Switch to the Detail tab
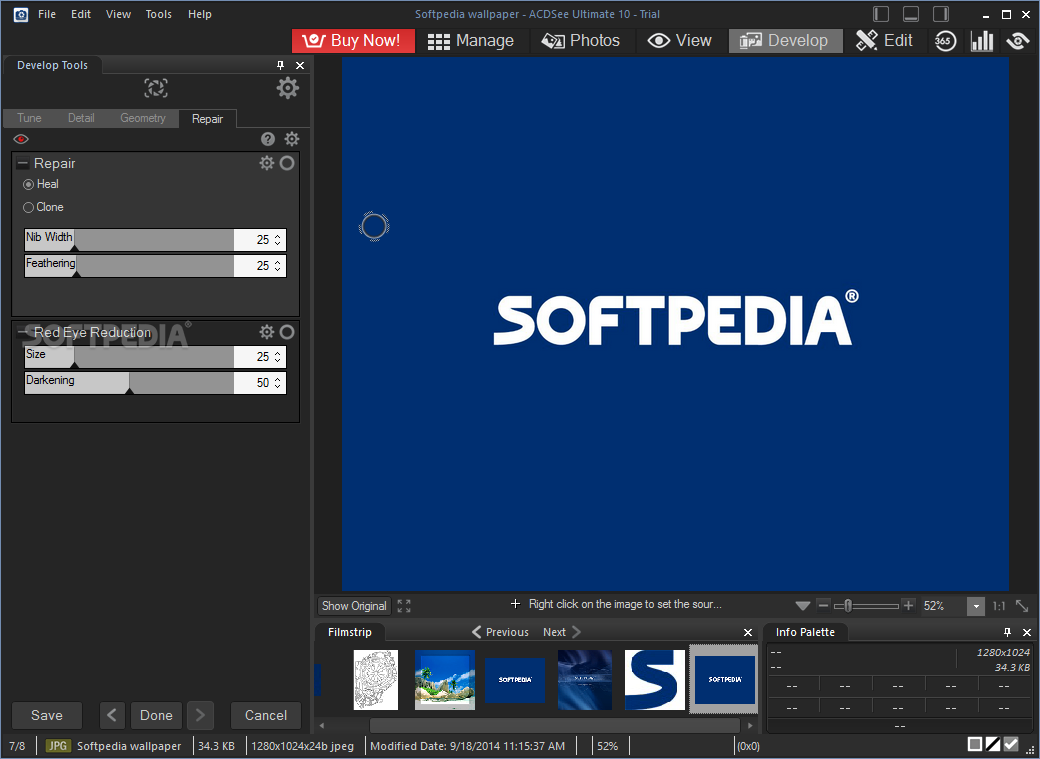The image size is (1040, 759). click(x=81, y=118)
